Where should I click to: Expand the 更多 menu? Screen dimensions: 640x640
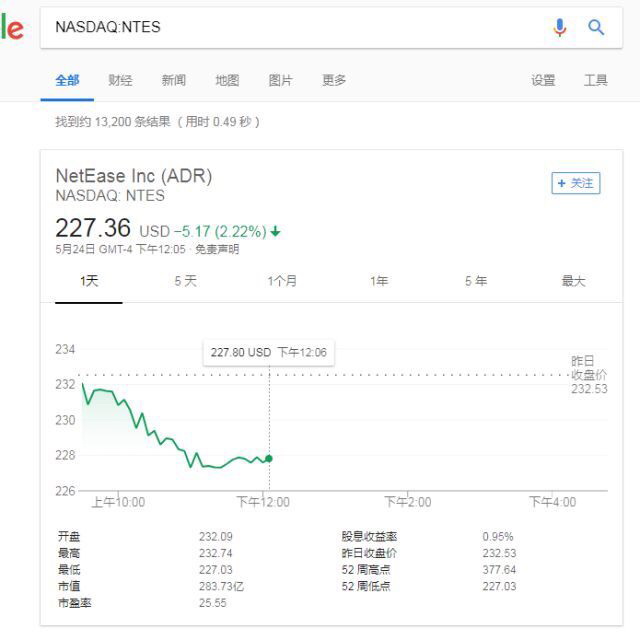click(334, 80)
